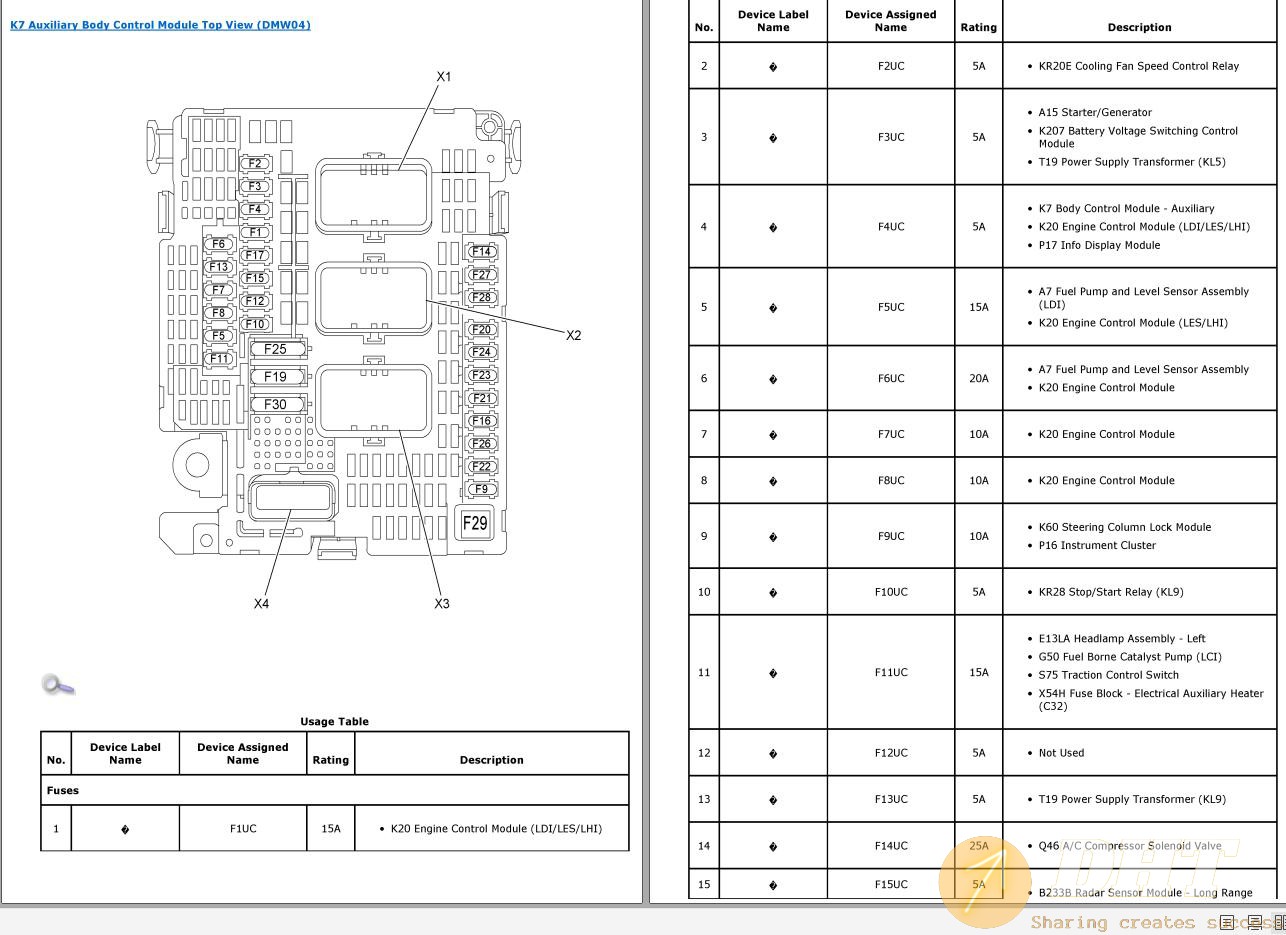Click 'KR20E Cooling Fan Speed Control Relay' text

pyautogui.click(x=1139, y=66)
